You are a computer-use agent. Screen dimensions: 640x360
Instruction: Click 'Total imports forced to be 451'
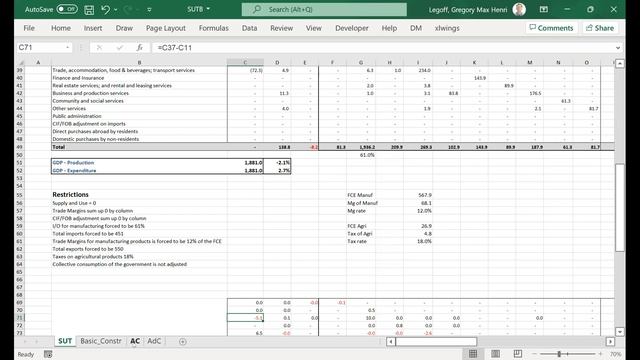pos(88,233)
